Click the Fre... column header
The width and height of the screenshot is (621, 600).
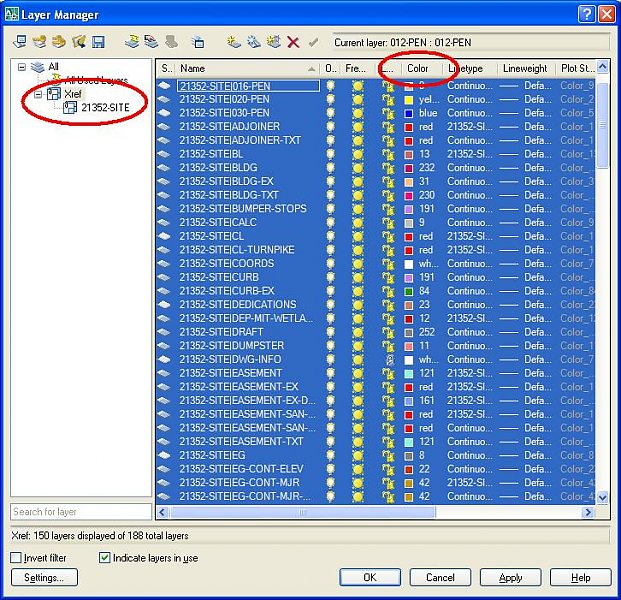358,69
